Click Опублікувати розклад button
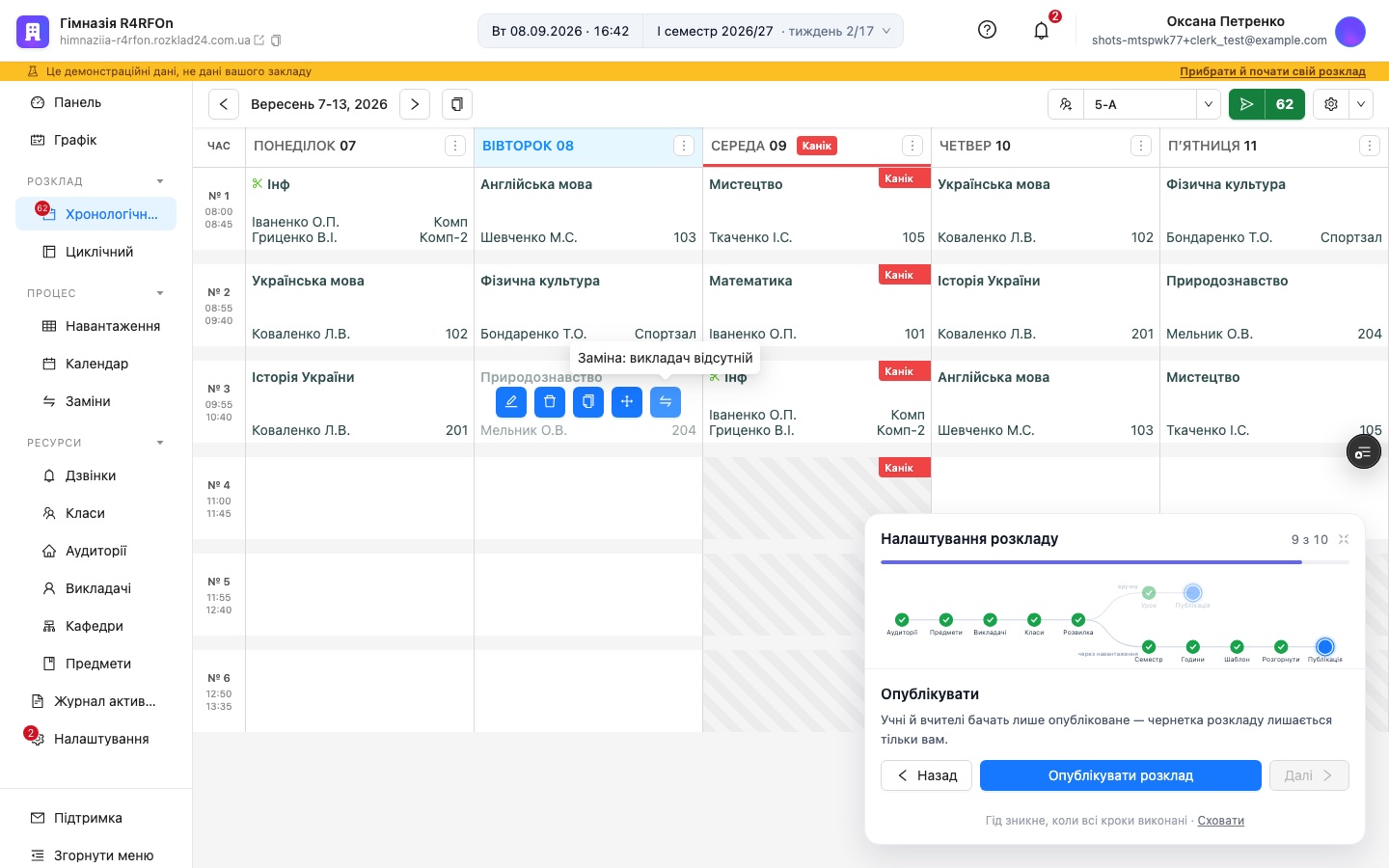 [x=1121, y=775]
